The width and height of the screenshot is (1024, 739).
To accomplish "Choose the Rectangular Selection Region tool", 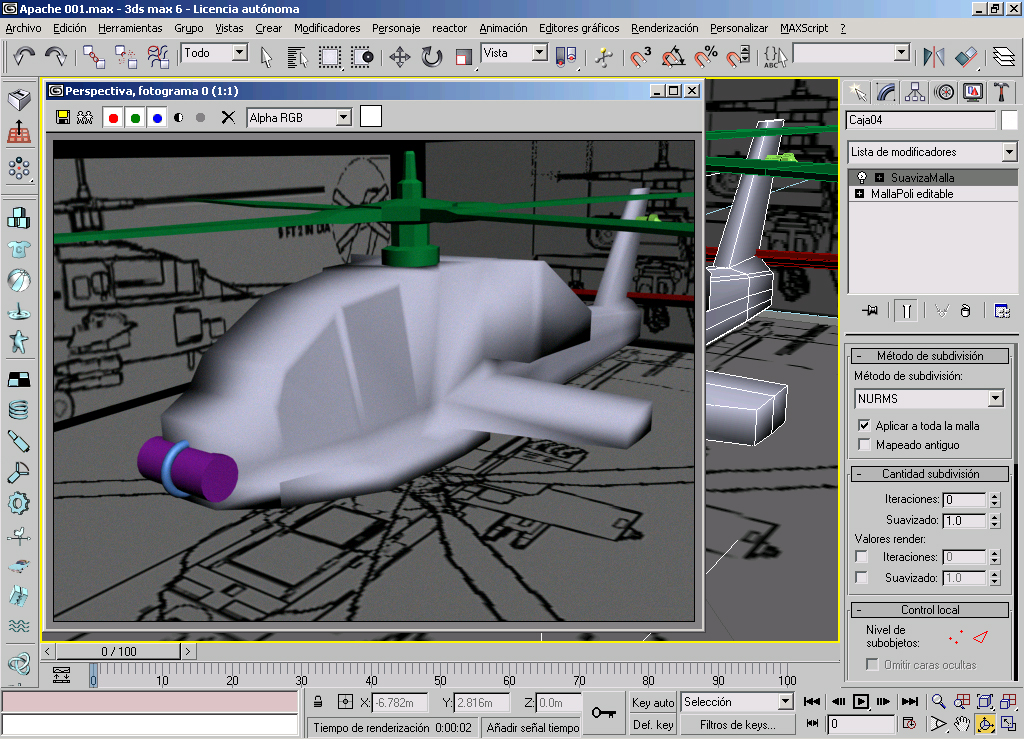I will pyautogui.click(x=330, y=57).
